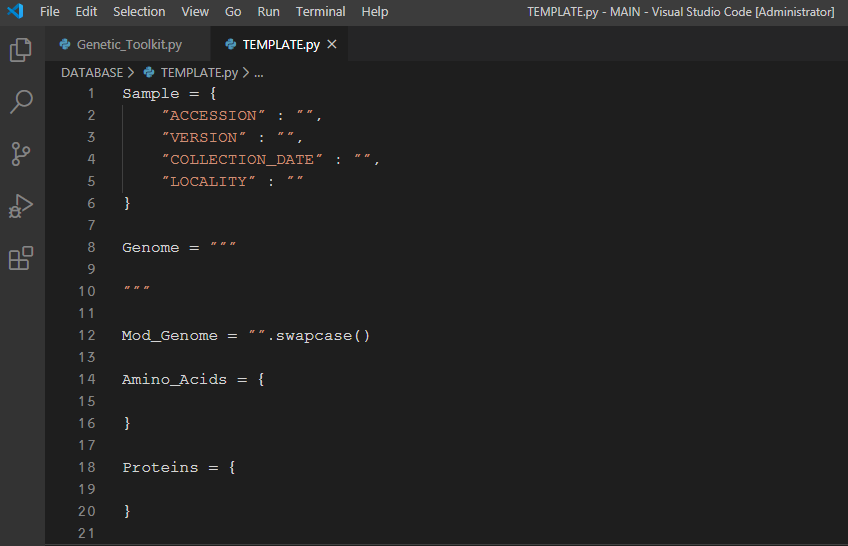Click the Mod_Genome variable name

tap(170, 336)
